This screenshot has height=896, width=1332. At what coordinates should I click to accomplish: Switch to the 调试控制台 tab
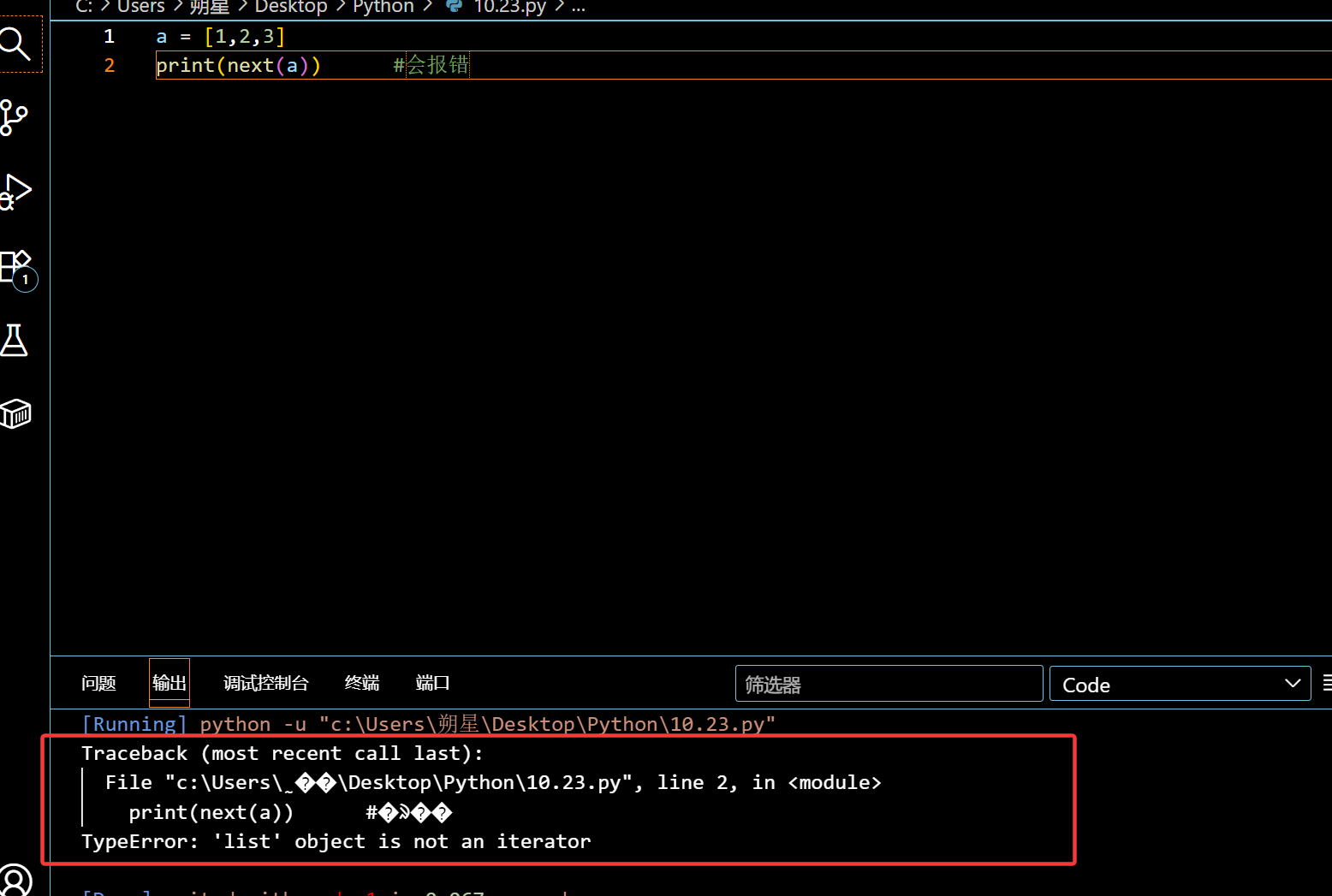[x=265, y=683]
